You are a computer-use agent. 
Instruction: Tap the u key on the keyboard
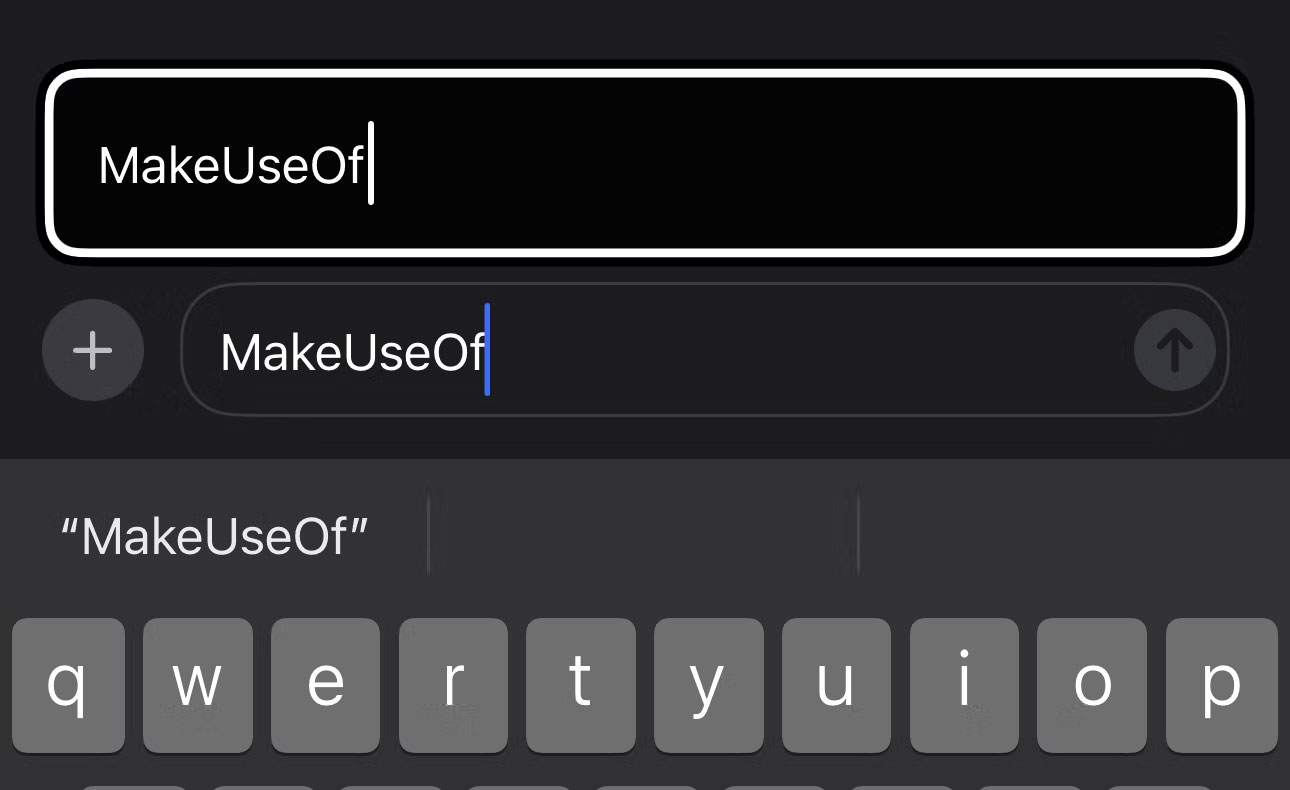pos(836,685)
